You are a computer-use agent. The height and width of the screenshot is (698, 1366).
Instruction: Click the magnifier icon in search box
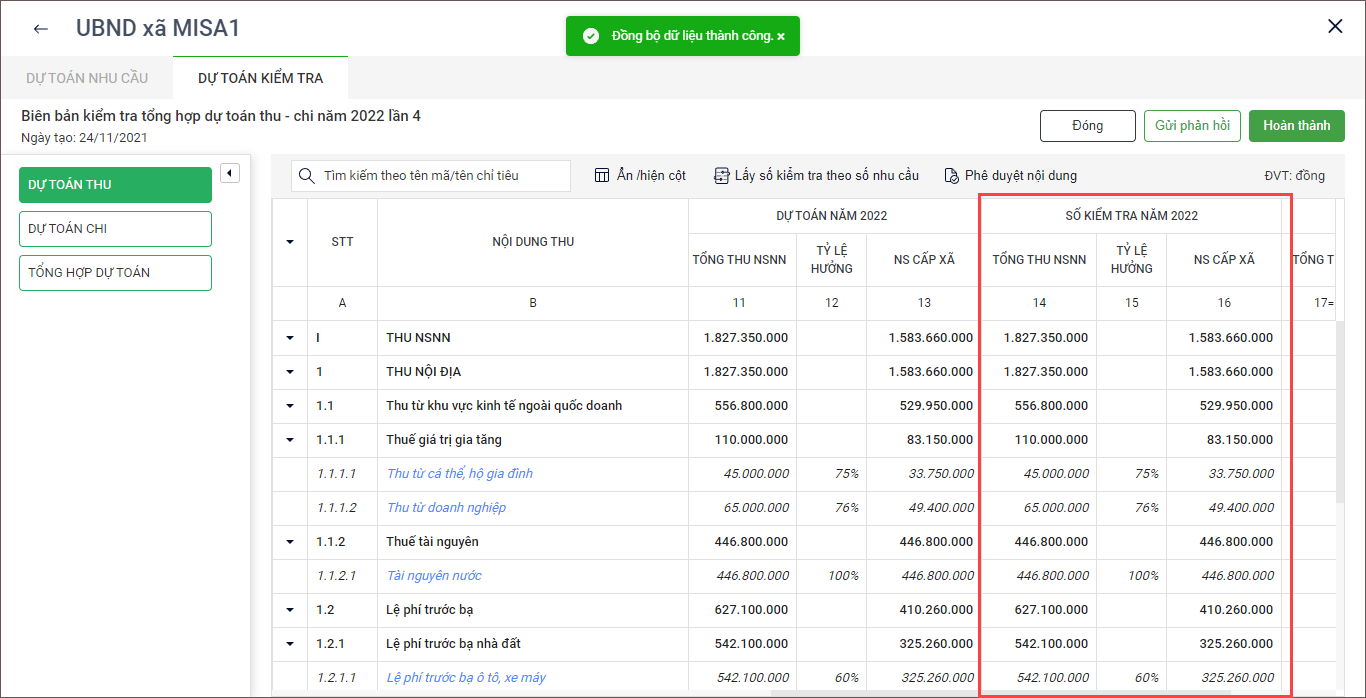click(x=307, y=176)
